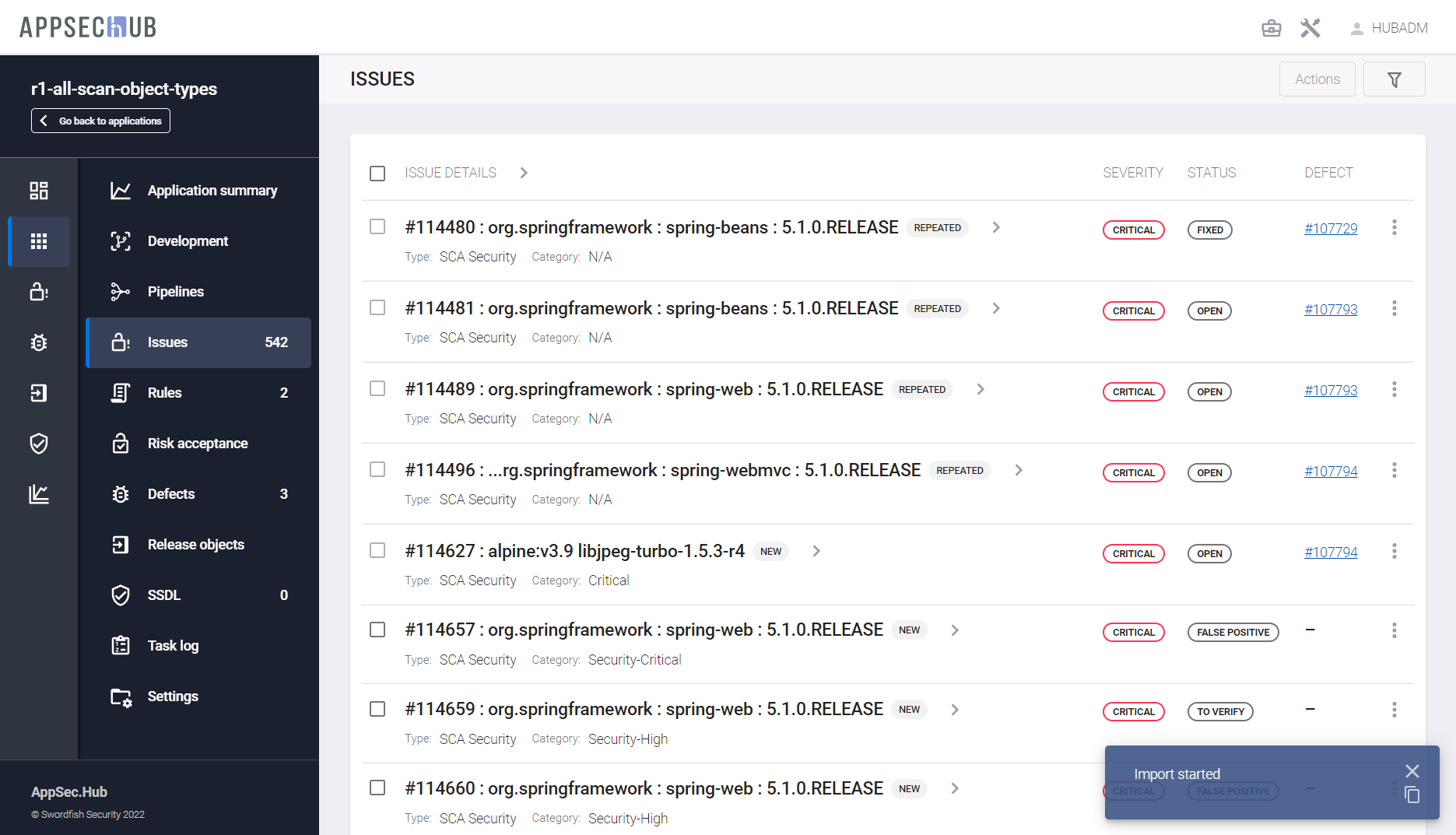
Task: Click the shield icon in the left rail
Action: point(39,444)
